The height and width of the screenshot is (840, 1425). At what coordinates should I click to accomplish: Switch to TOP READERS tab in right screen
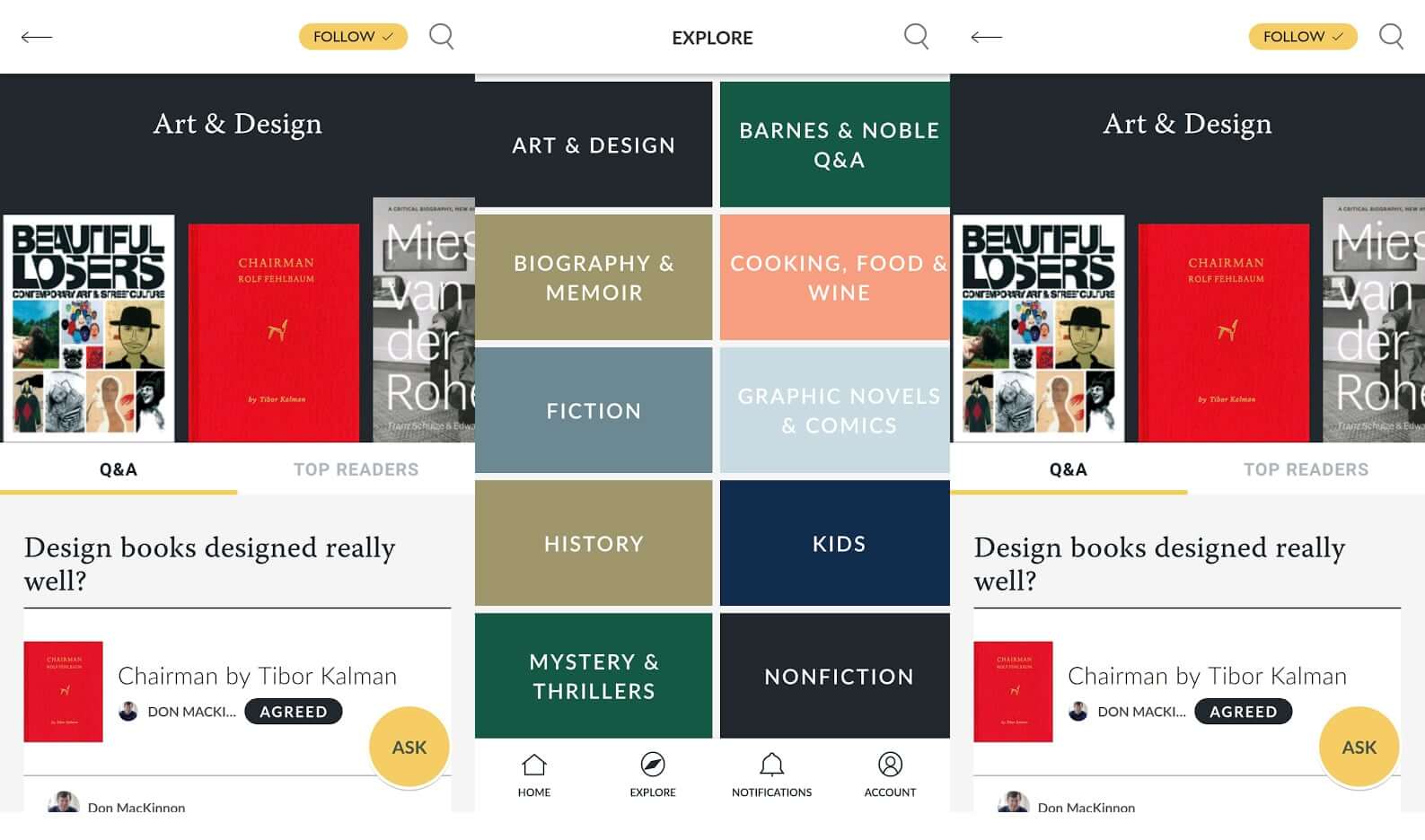click(1306, 469)
